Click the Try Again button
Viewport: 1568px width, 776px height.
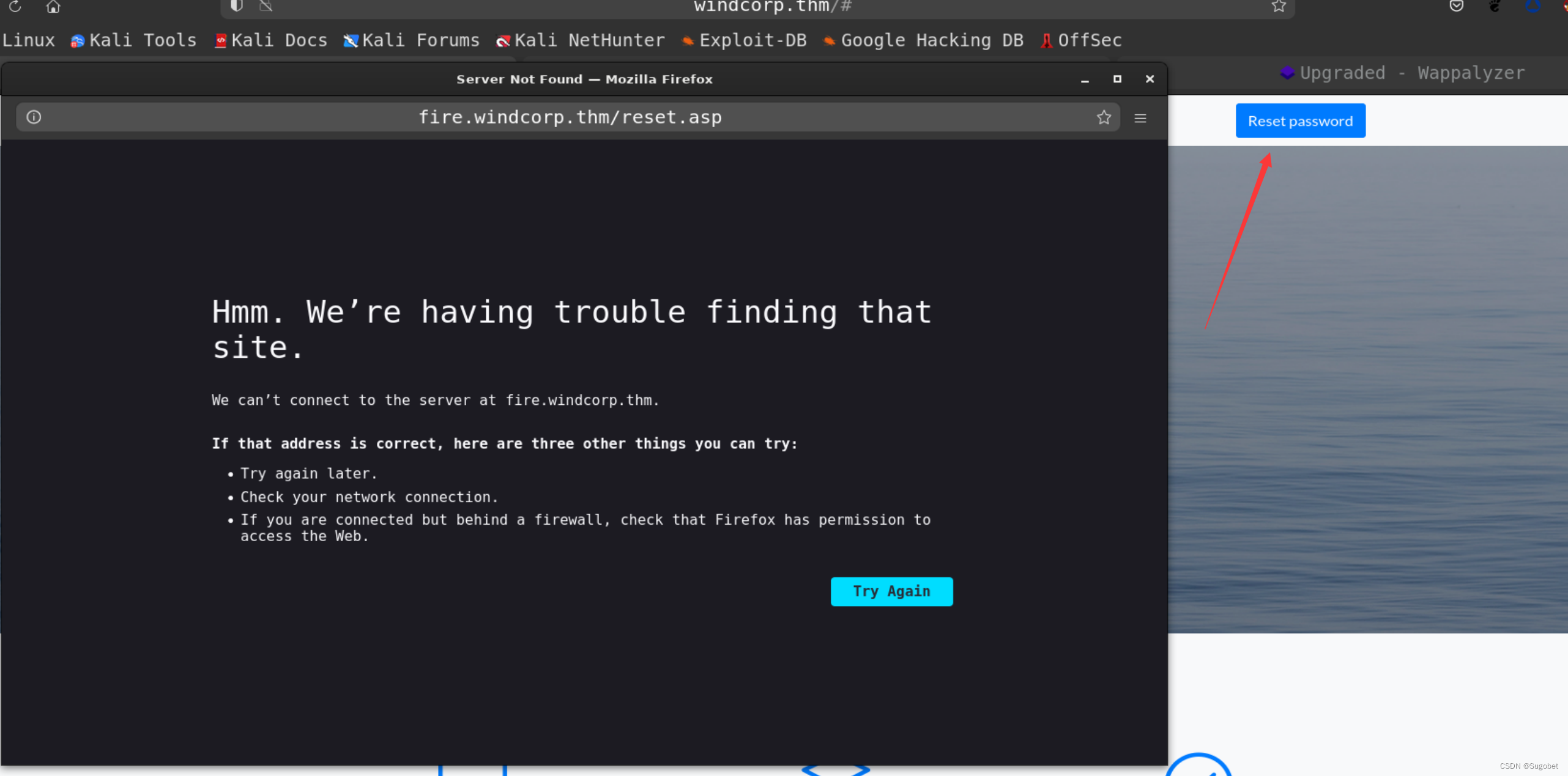(x=891, y=591)
